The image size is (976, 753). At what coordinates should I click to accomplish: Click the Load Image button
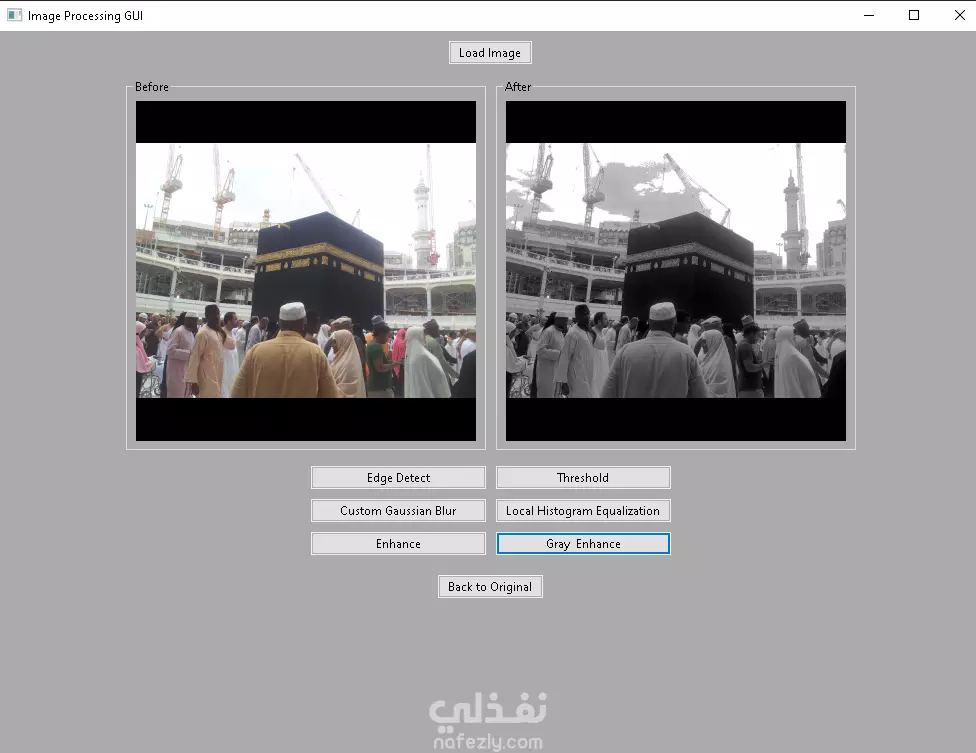[x=490, y=53]
